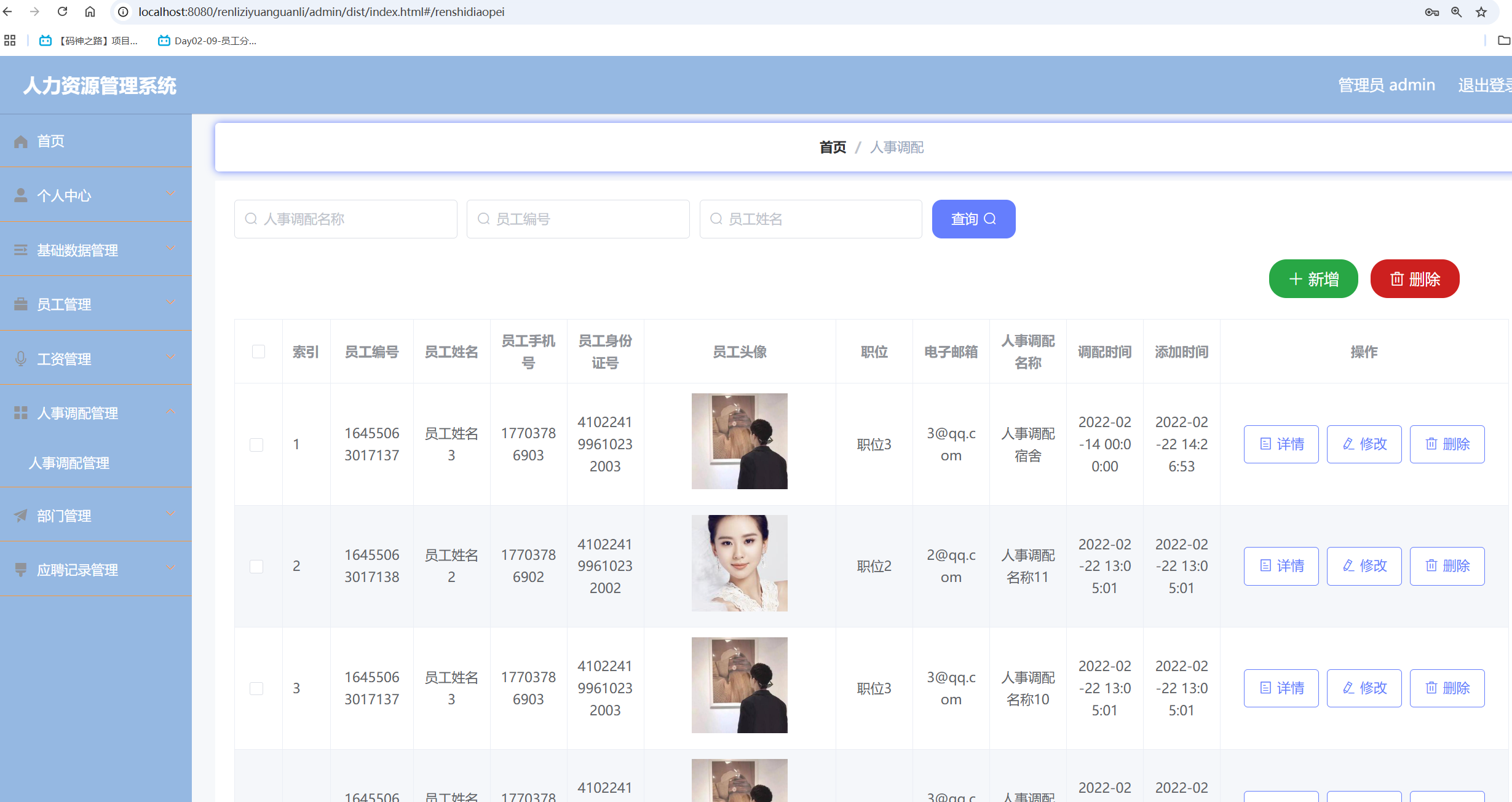This screenshot has height=802, width=1512.
Task: Click employee avatar thumbnail in row 2
Action: coord(739,563)
